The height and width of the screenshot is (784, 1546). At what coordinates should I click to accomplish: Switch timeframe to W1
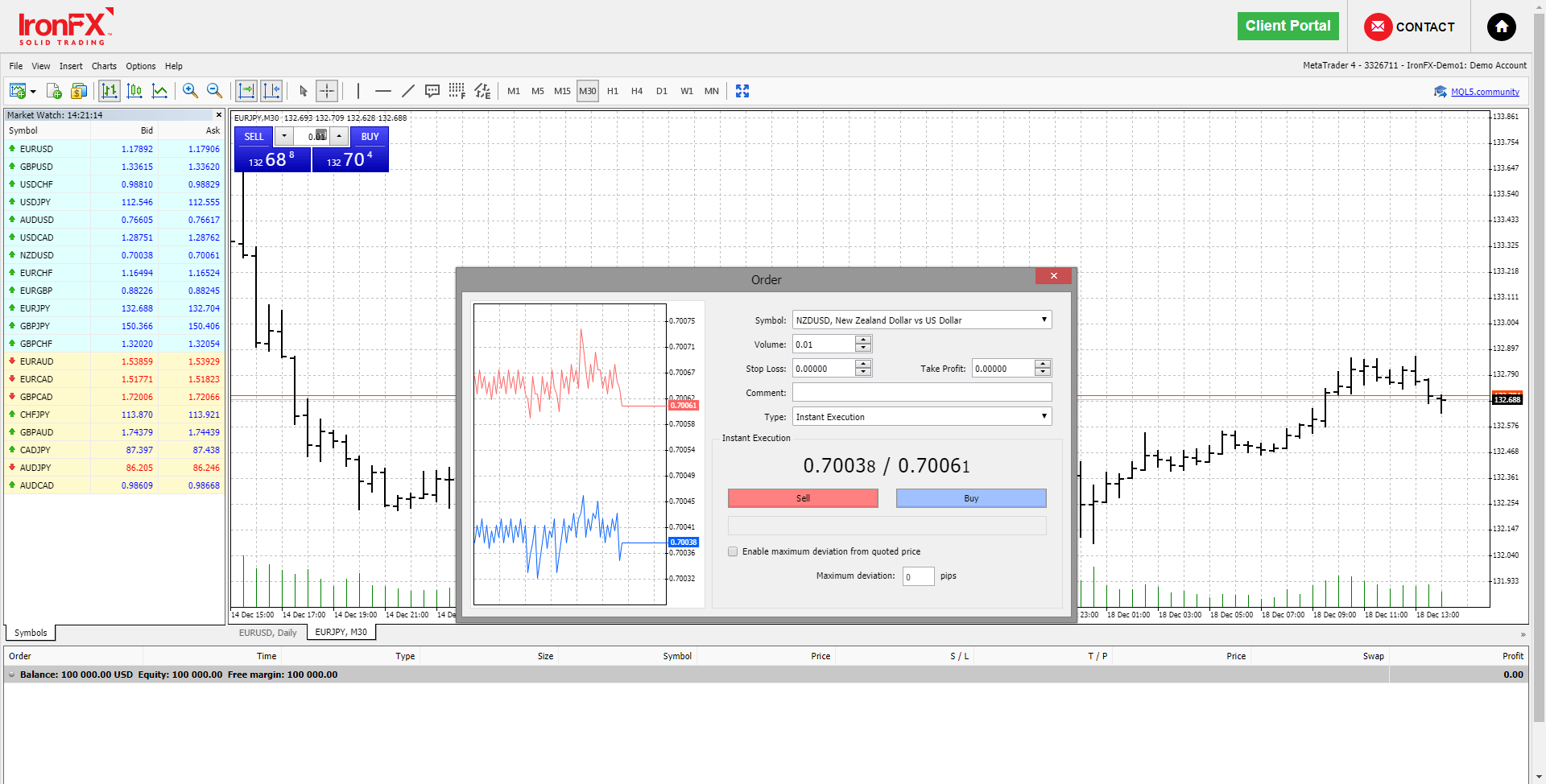(687, 91)
